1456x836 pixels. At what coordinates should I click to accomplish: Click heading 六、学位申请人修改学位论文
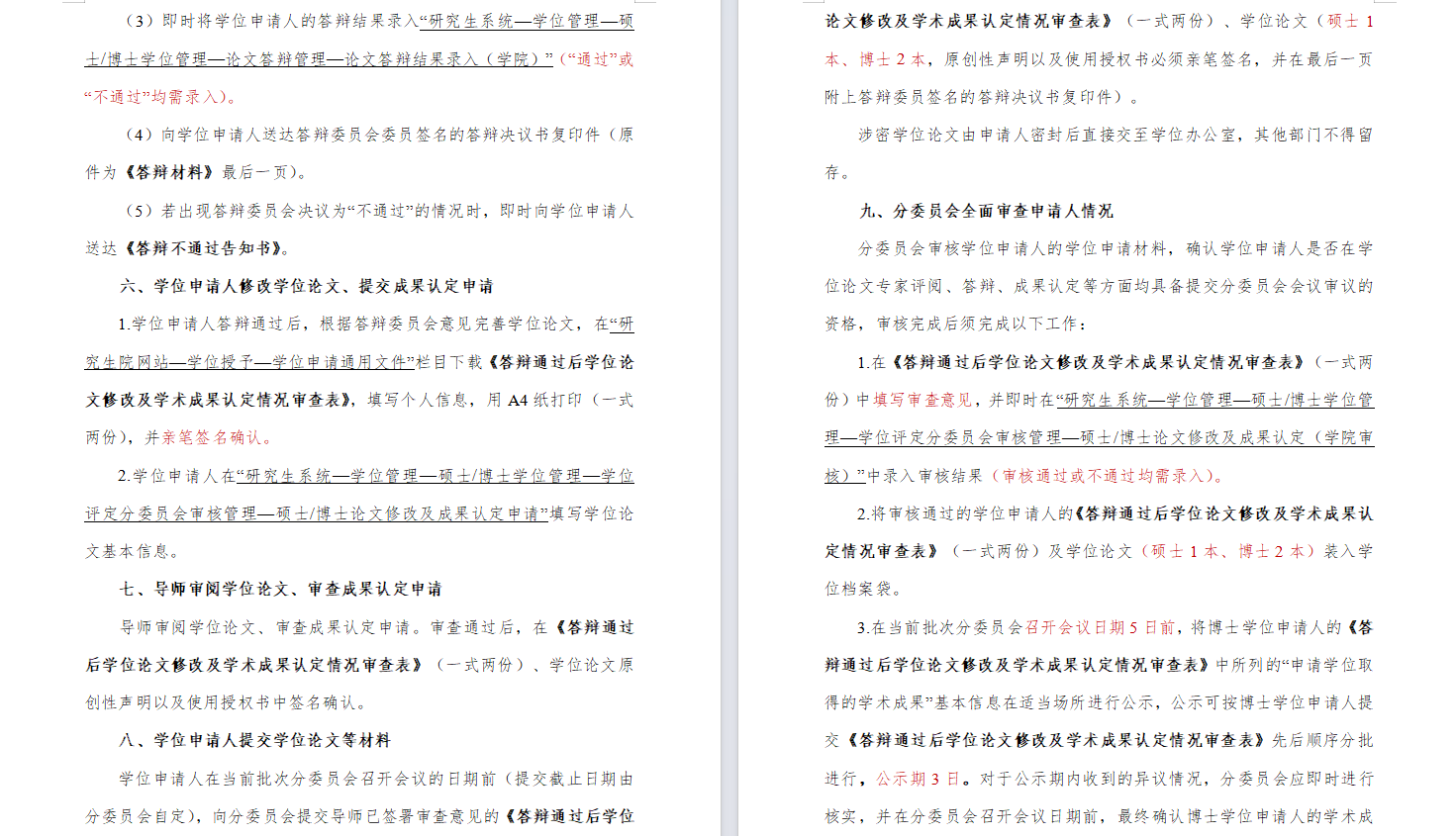click(x=307, y=286)
